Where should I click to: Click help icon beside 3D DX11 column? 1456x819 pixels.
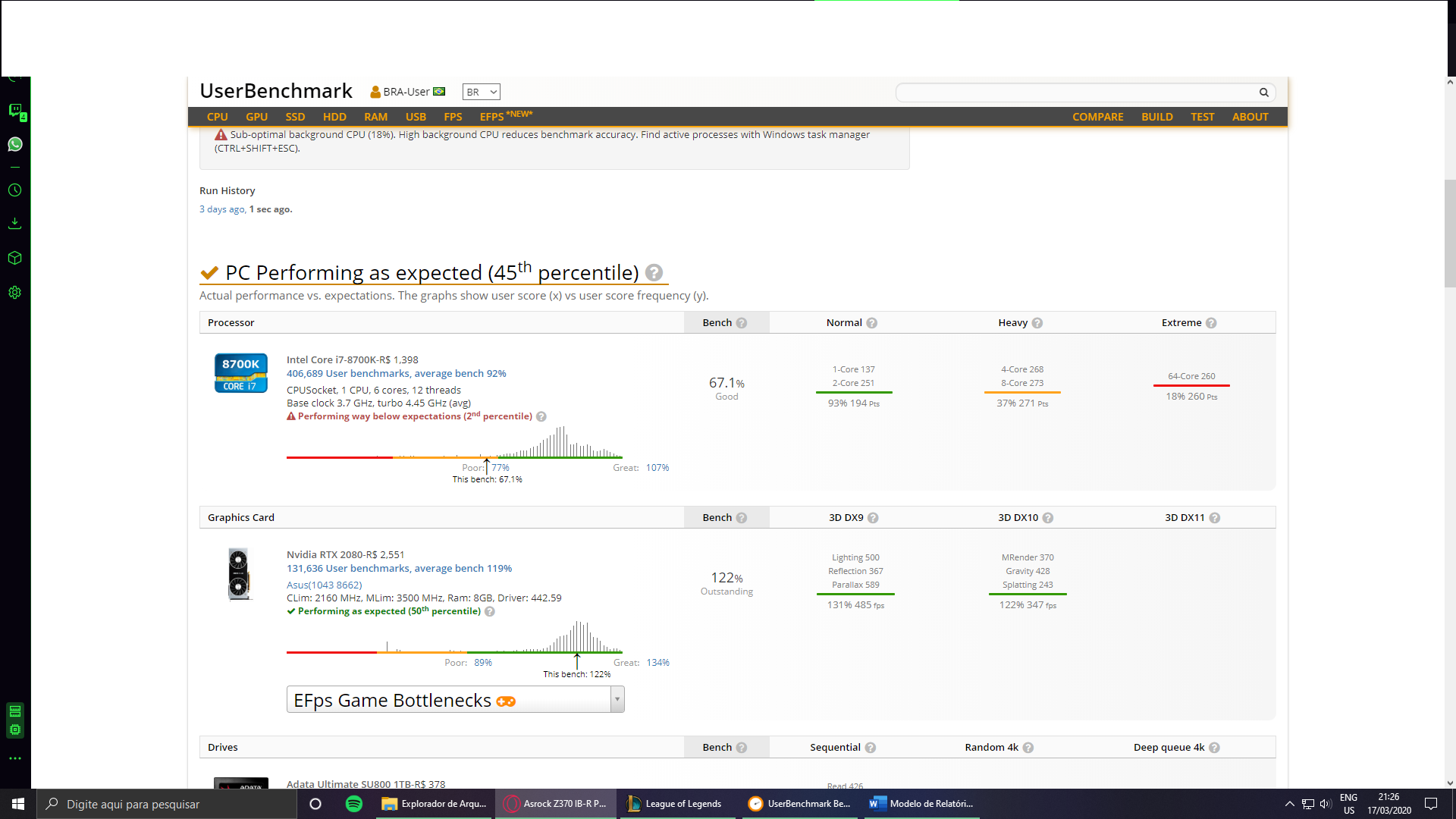click(x=1215, y=518)
